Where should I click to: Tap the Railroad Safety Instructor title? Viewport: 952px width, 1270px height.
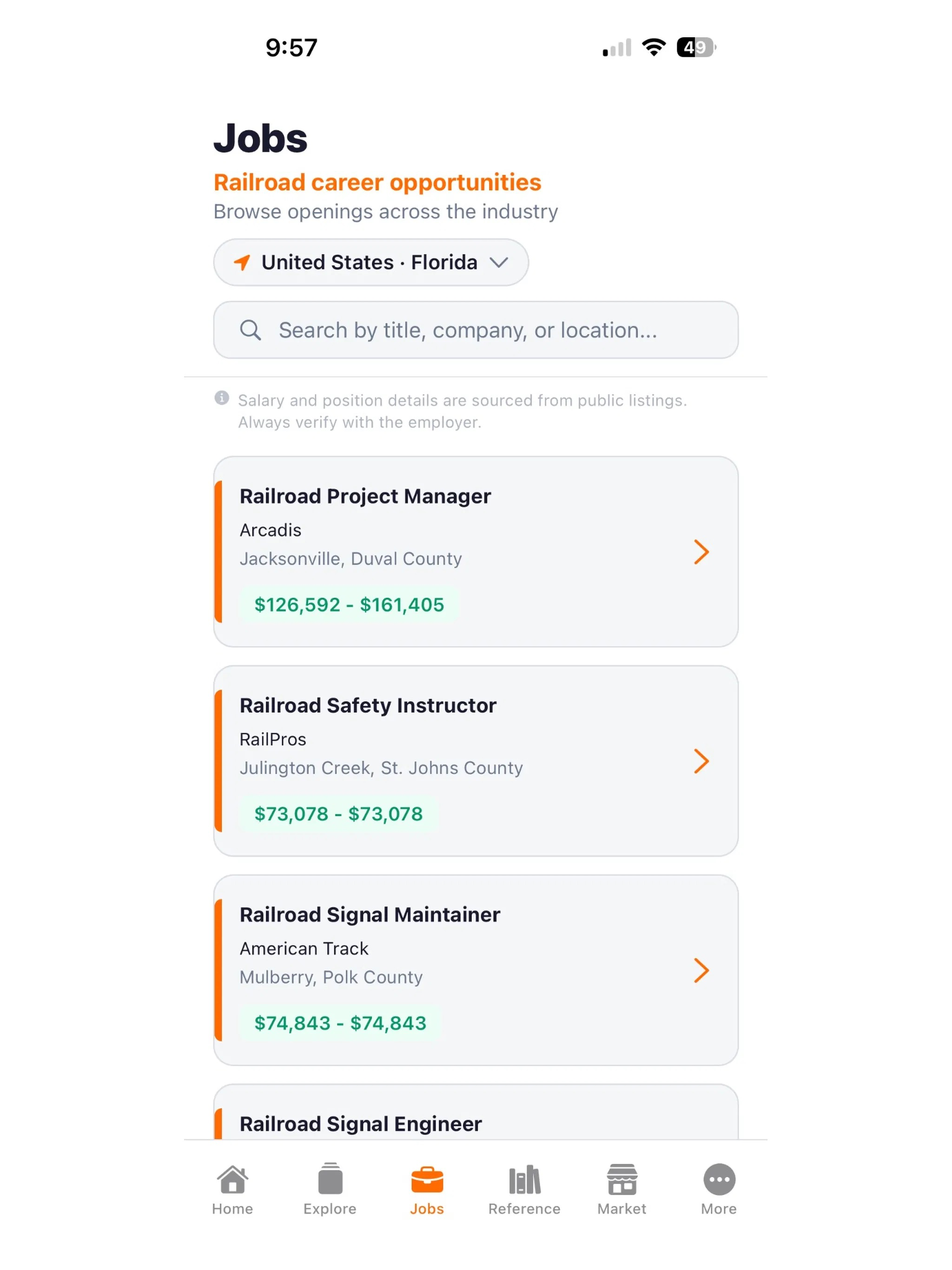(x=368, y=706)
